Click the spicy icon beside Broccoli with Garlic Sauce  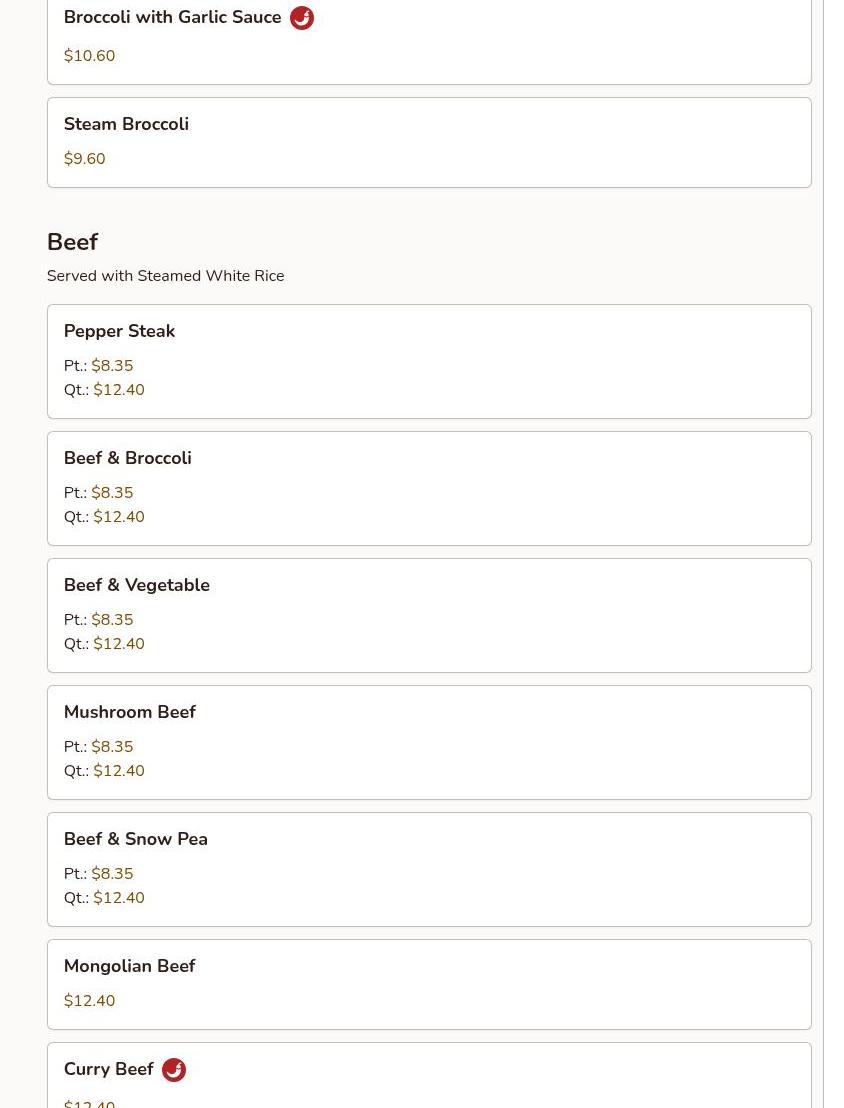pyautogui.click(x=301, y=18)
